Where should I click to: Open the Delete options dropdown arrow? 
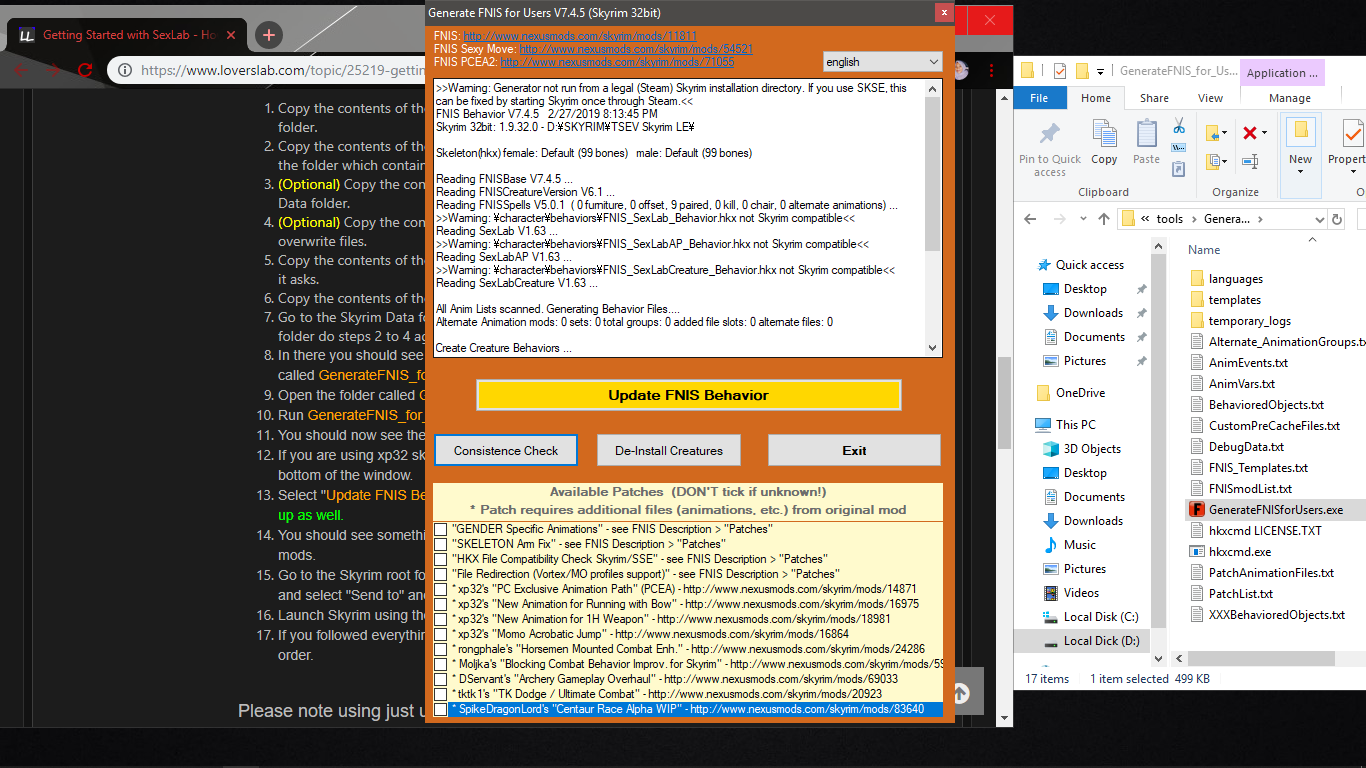(x=1264, y=132)
